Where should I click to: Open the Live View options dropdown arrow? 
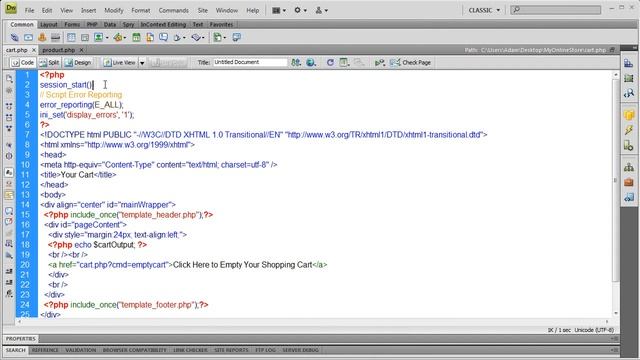[x=142, y=63]
